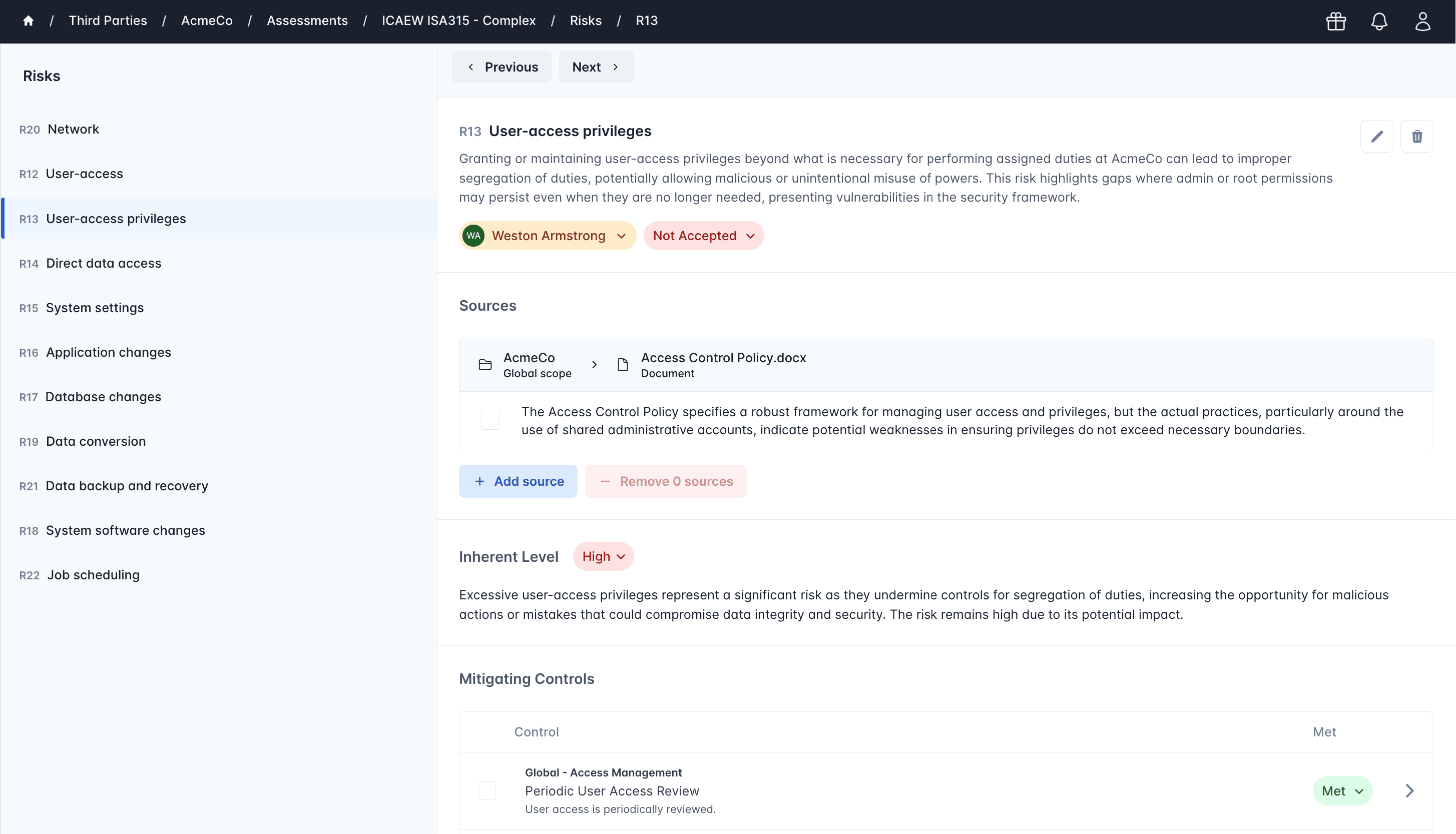The height and width of the screenshot is (834, 1456).
Task: Click the Access Control Policy document icon
Action: tap(622, 365)
